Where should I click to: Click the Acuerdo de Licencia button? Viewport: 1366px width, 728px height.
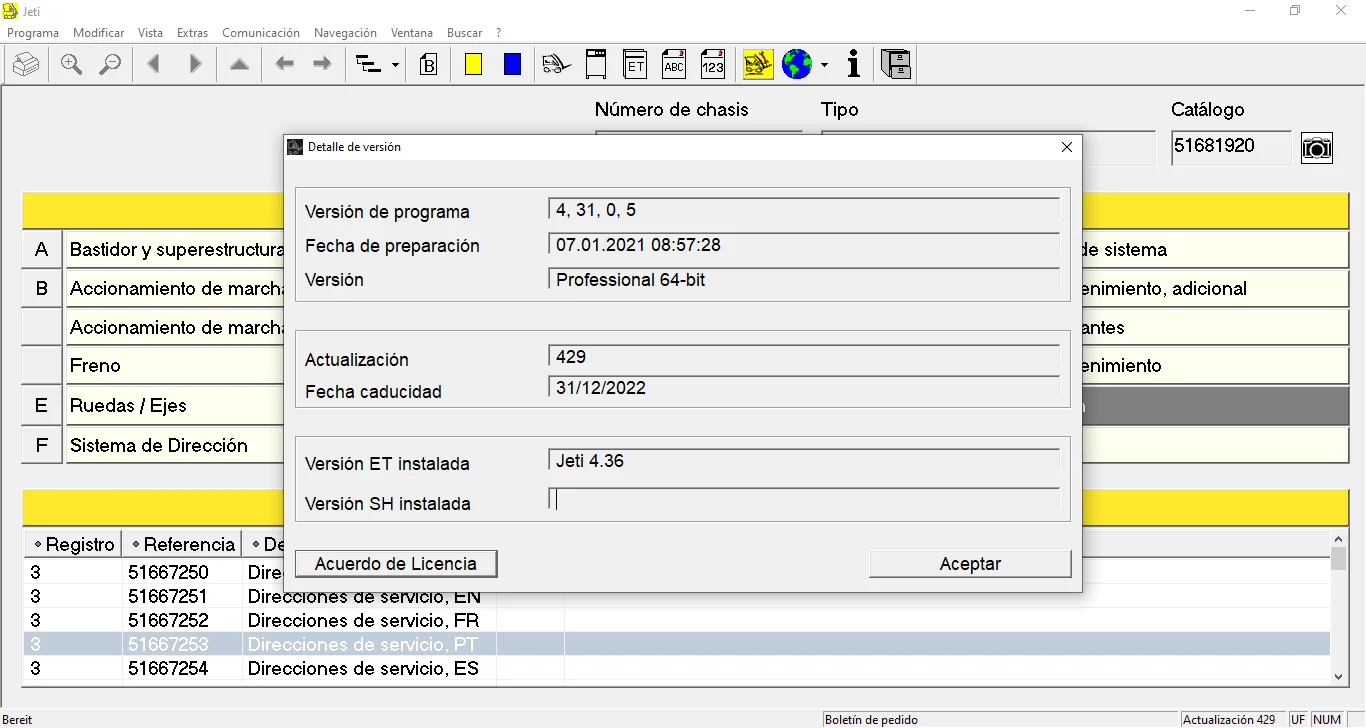click(x=396, y=564)
